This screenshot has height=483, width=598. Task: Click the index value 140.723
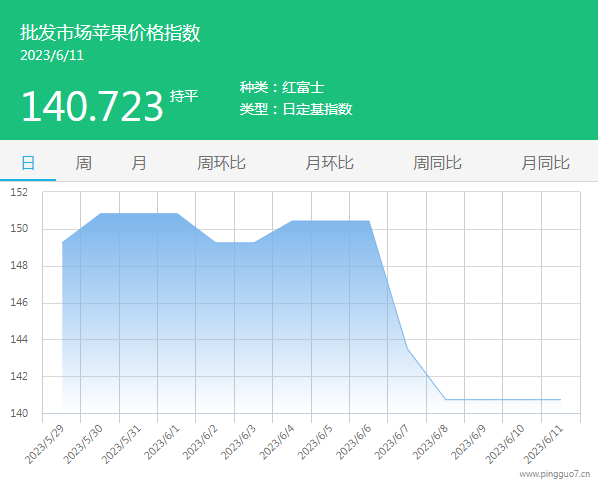(x=92, y=106)
